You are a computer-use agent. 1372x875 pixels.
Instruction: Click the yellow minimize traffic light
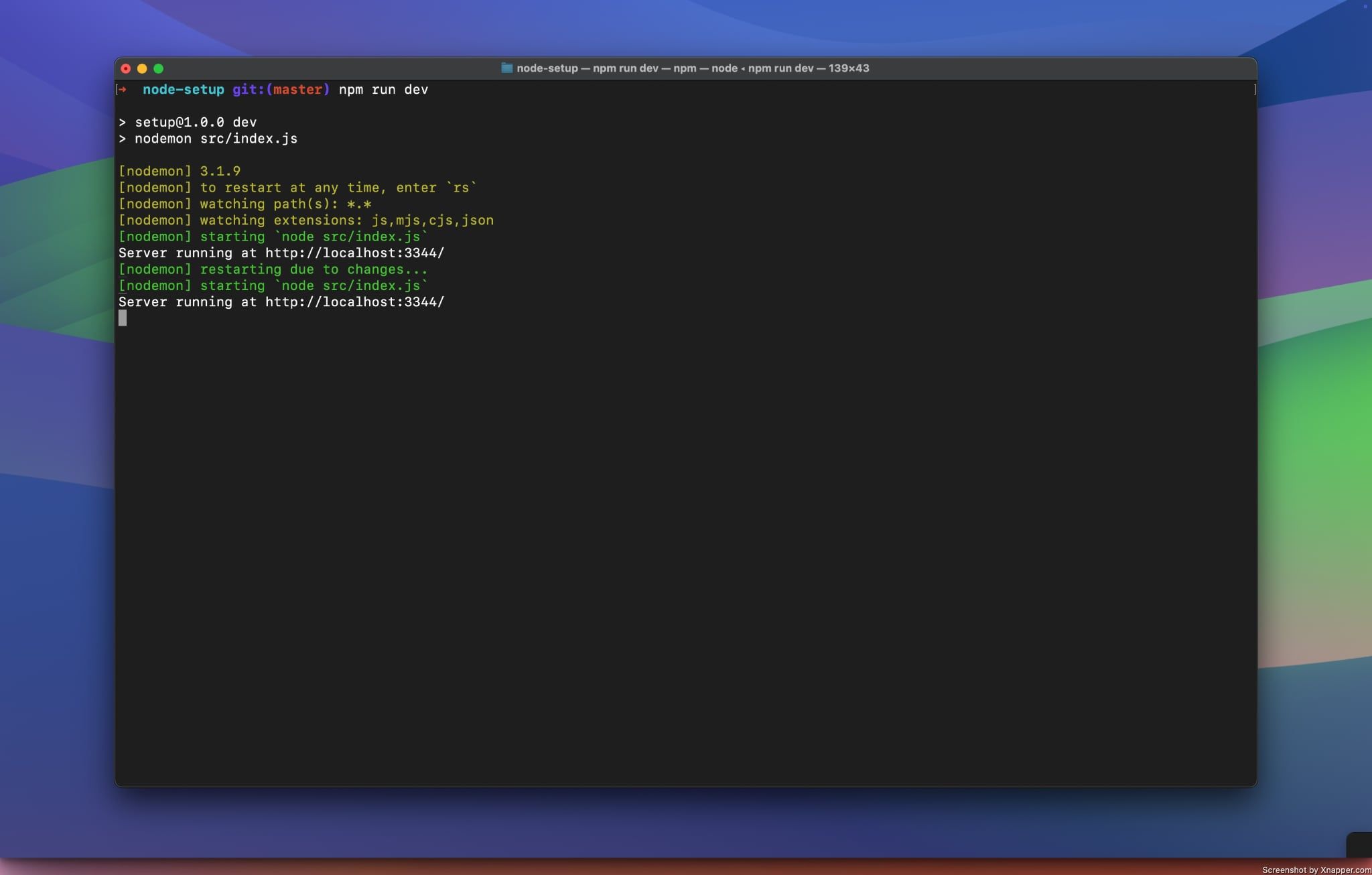tap(143, 68)
